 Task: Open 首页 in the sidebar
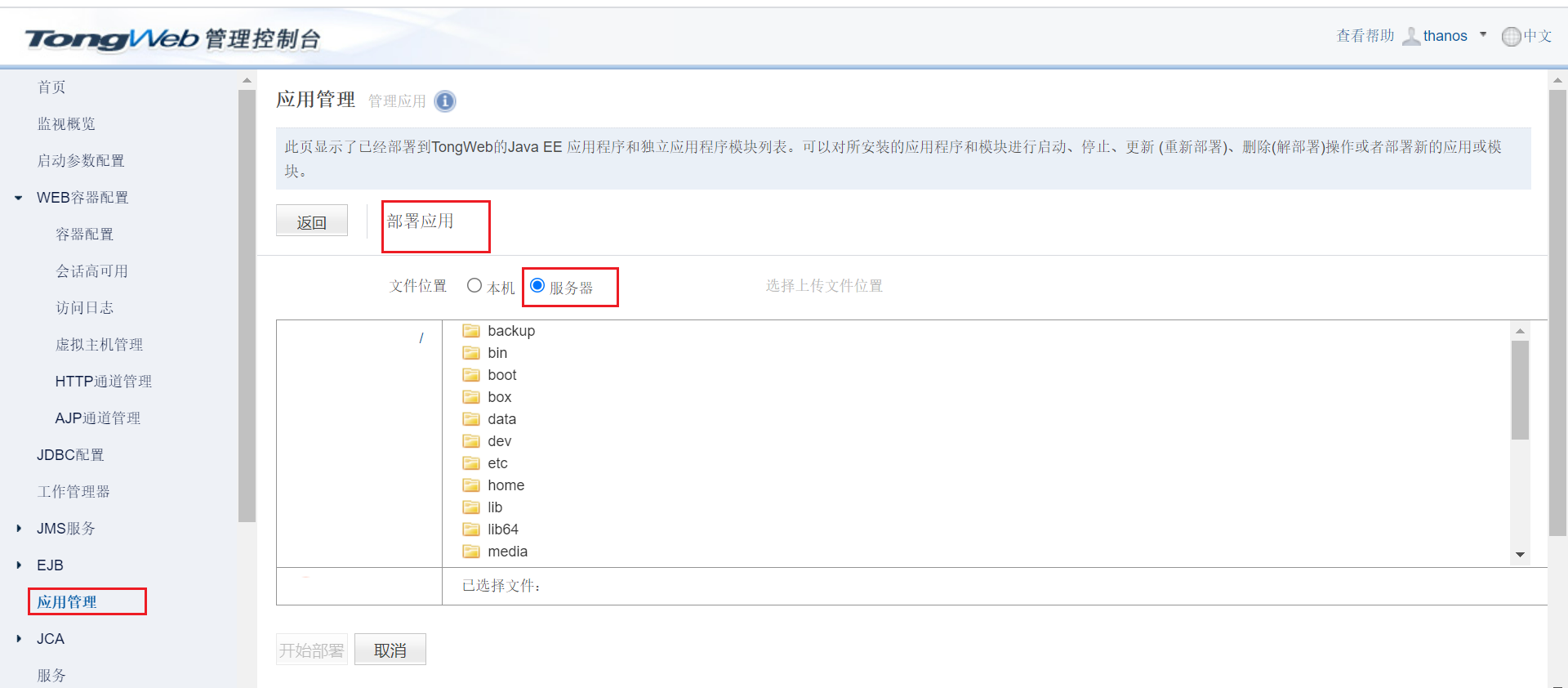[x=51, y=87]
